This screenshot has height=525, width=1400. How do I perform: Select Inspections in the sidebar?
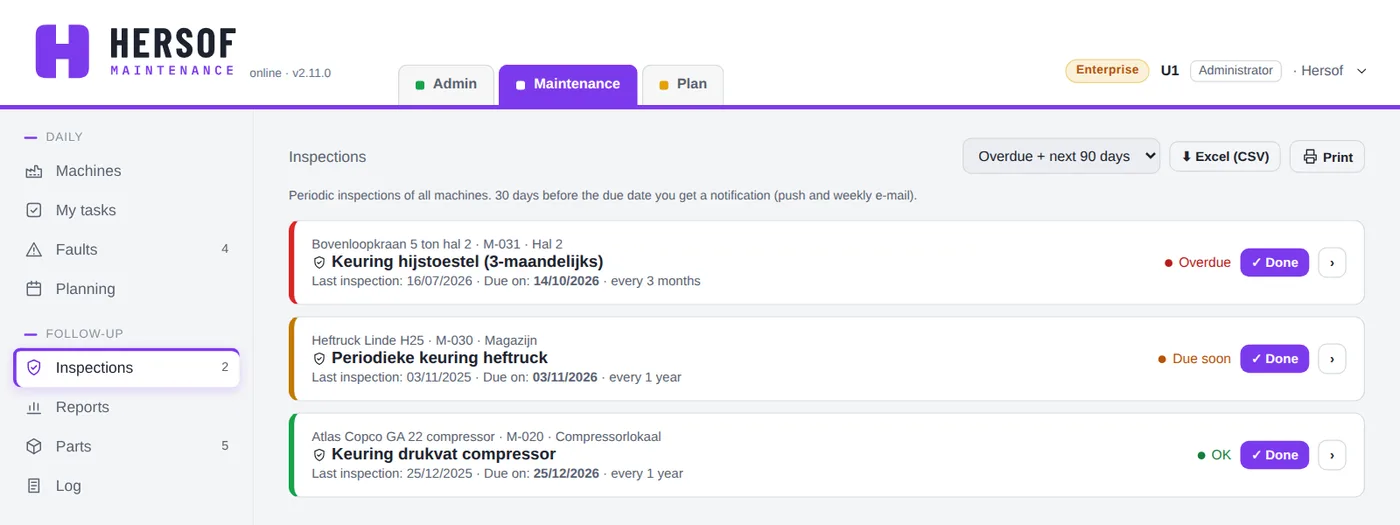127,368
